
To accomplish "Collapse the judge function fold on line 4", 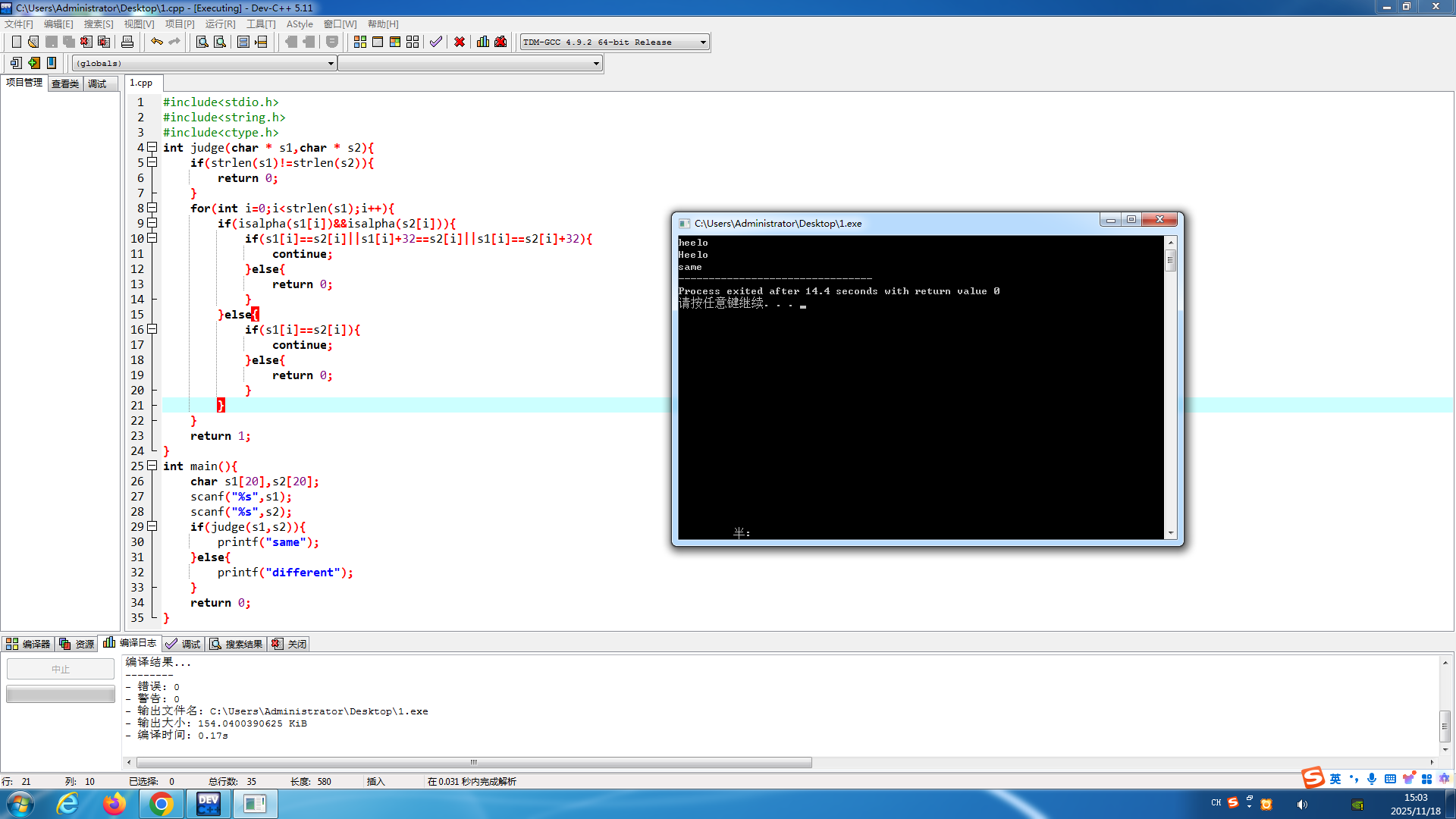I will coord(152,147).
